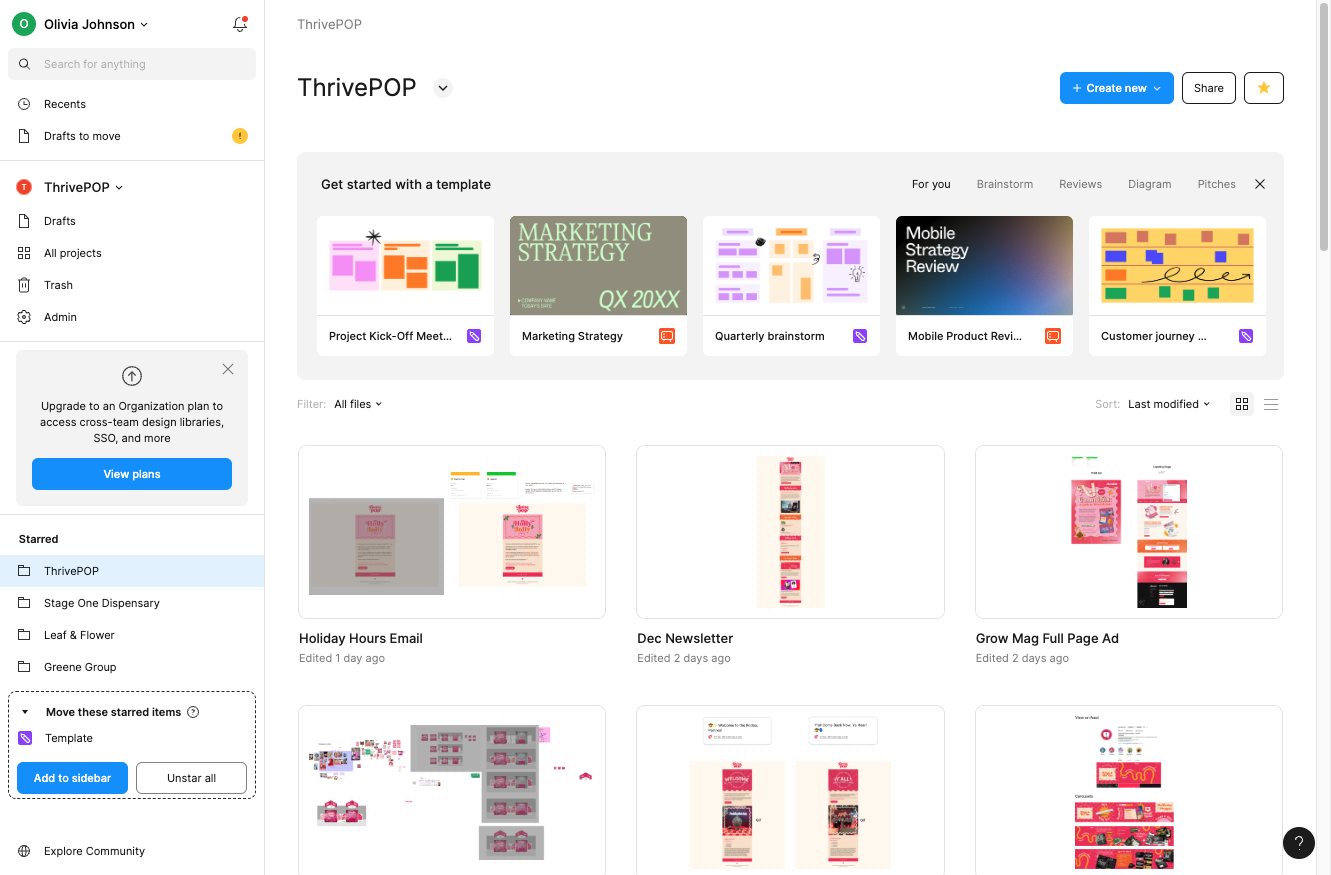Open the Grow Mag Full Page Ad thumbnail
Image resolution: width=1331 pixels, height=875 pixels.
[1129, 532]
